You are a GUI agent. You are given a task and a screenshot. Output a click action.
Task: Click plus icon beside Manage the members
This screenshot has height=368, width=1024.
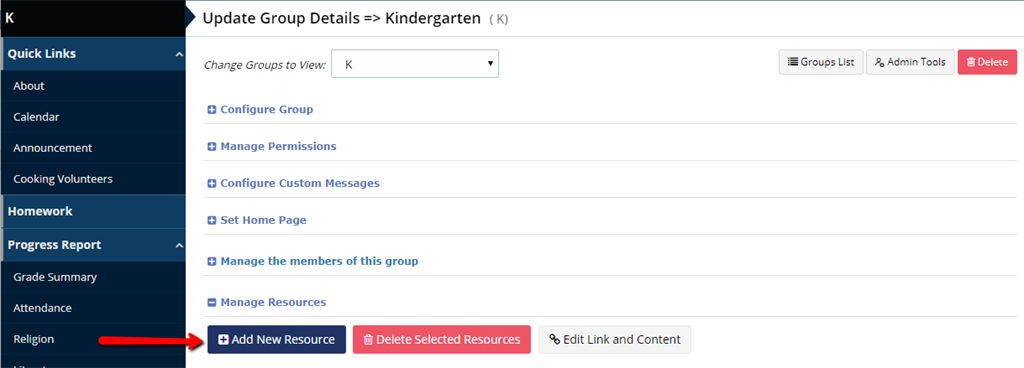[x=212, y=262]
